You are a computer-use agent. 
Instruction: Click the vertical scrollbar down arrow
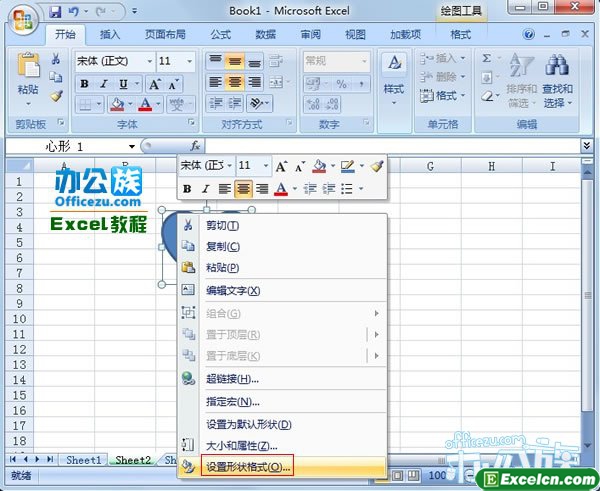coord(587,445)
